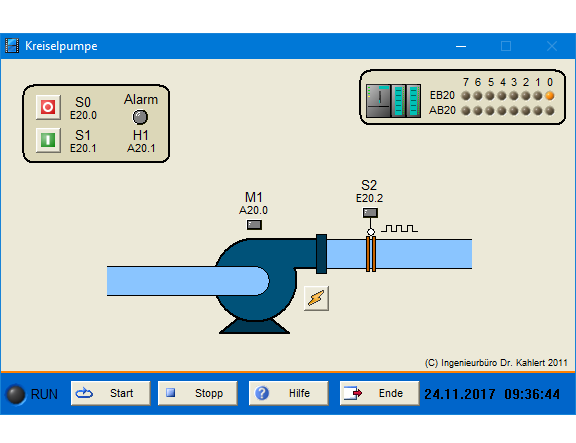Click Ende to exit the program
Viewport: 576px width, 443px height.
(379, 393)
